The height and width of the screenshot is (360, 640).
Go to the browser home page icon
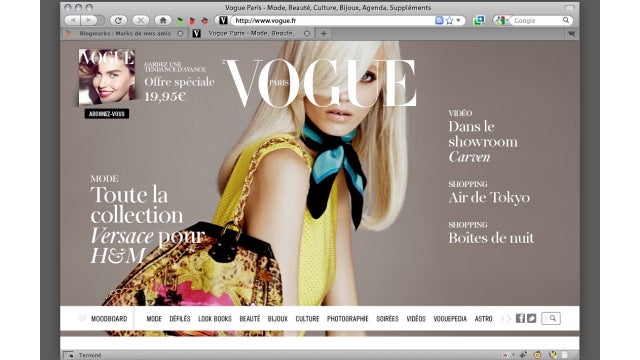click(x=163, y=20)
